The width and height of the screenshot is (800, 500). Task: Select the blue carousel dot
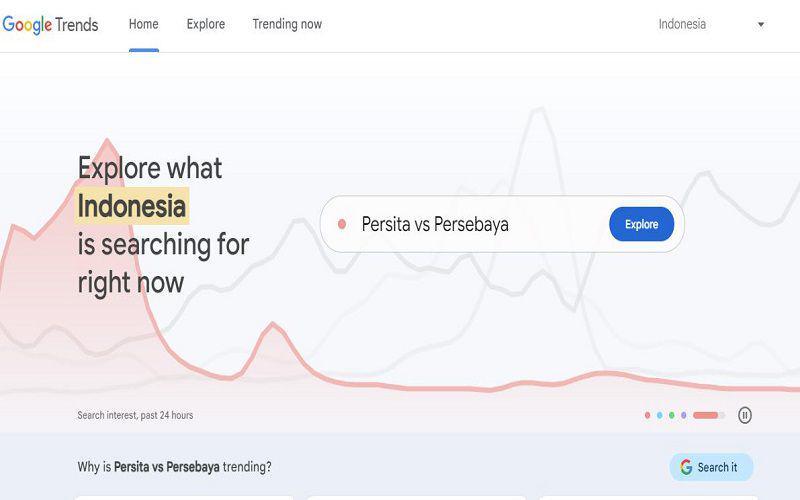(660, 415)
